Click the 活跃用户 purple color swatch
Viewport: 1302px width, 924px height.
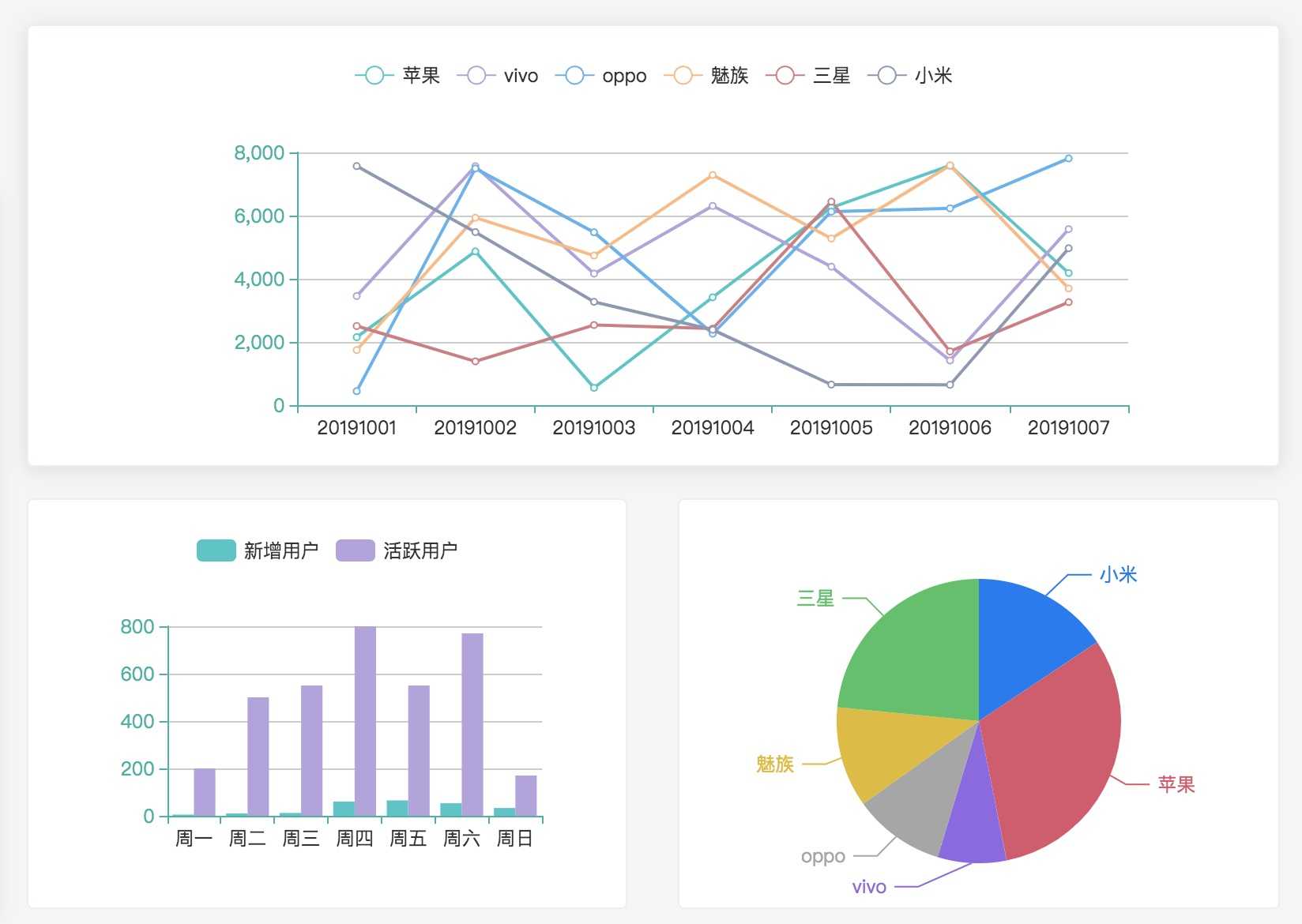coord(355,550)
